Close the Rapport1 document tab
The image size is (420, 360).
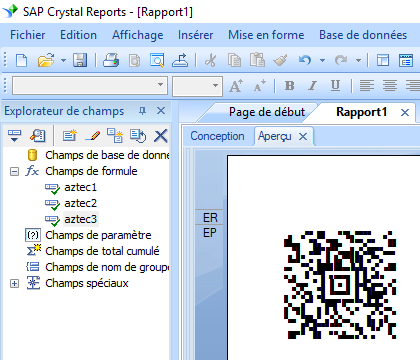point(405,113)
